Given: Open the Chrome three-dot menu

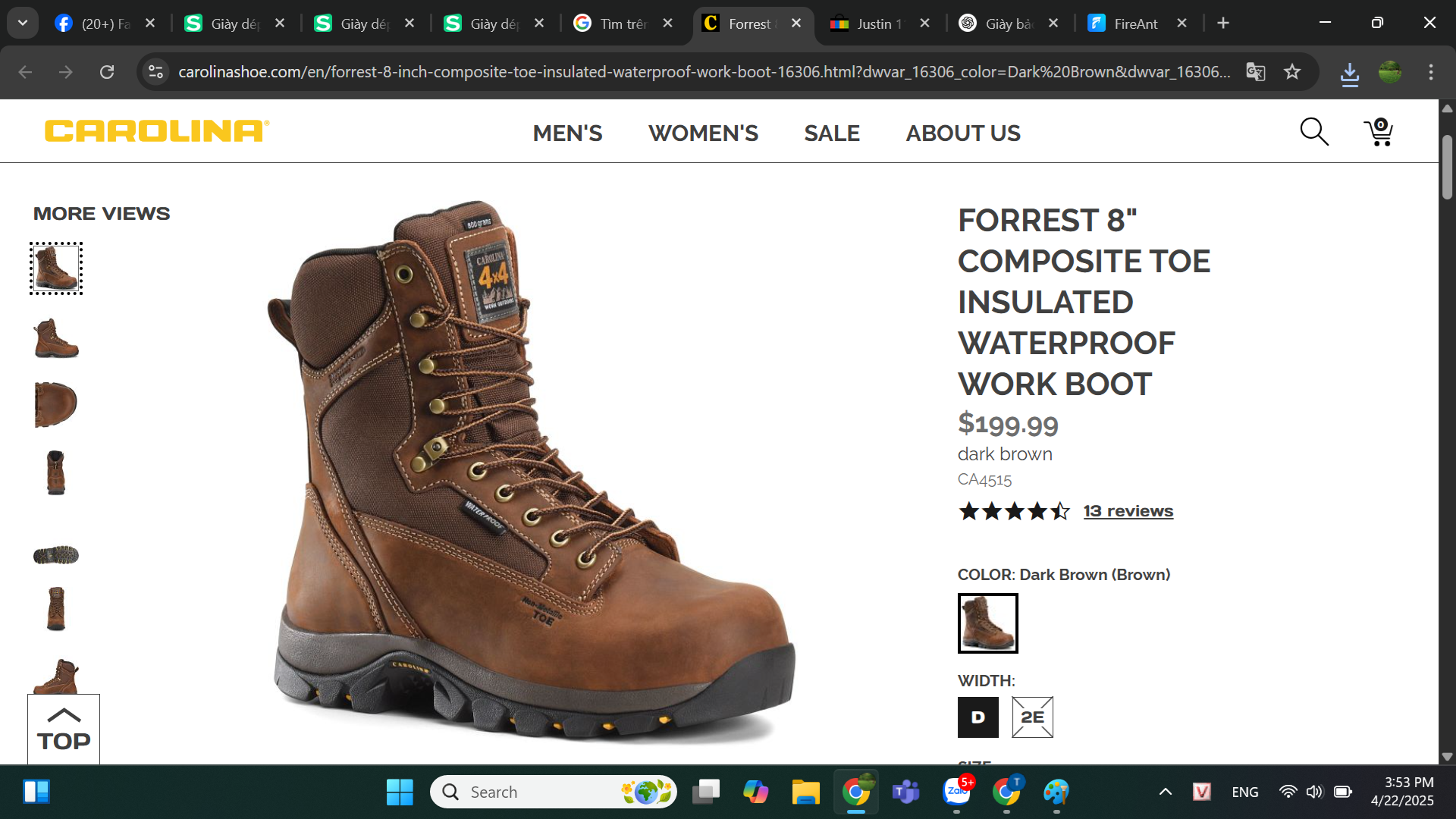Looking at the screenshot, I should 1431,72.
